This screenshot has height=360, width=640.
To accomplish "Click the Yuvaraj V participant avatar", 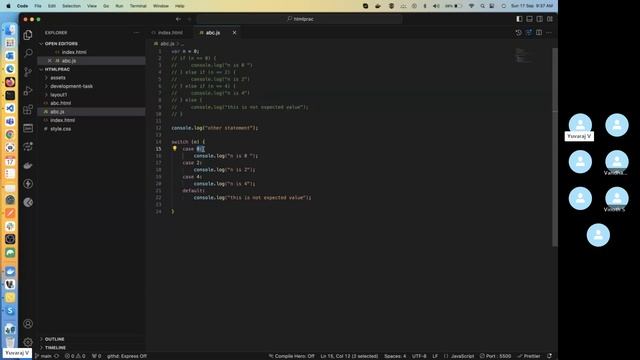I will tap(580, 124).
